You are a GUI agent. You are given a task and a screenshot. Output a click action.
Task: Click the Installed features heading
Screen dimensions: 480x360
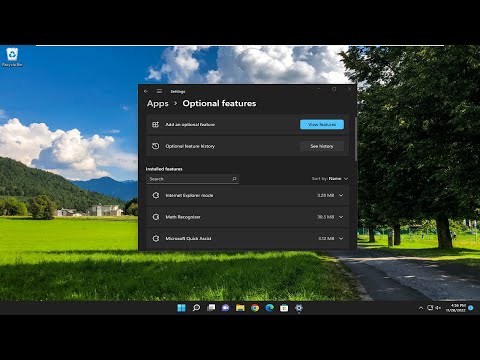point(164,169)
